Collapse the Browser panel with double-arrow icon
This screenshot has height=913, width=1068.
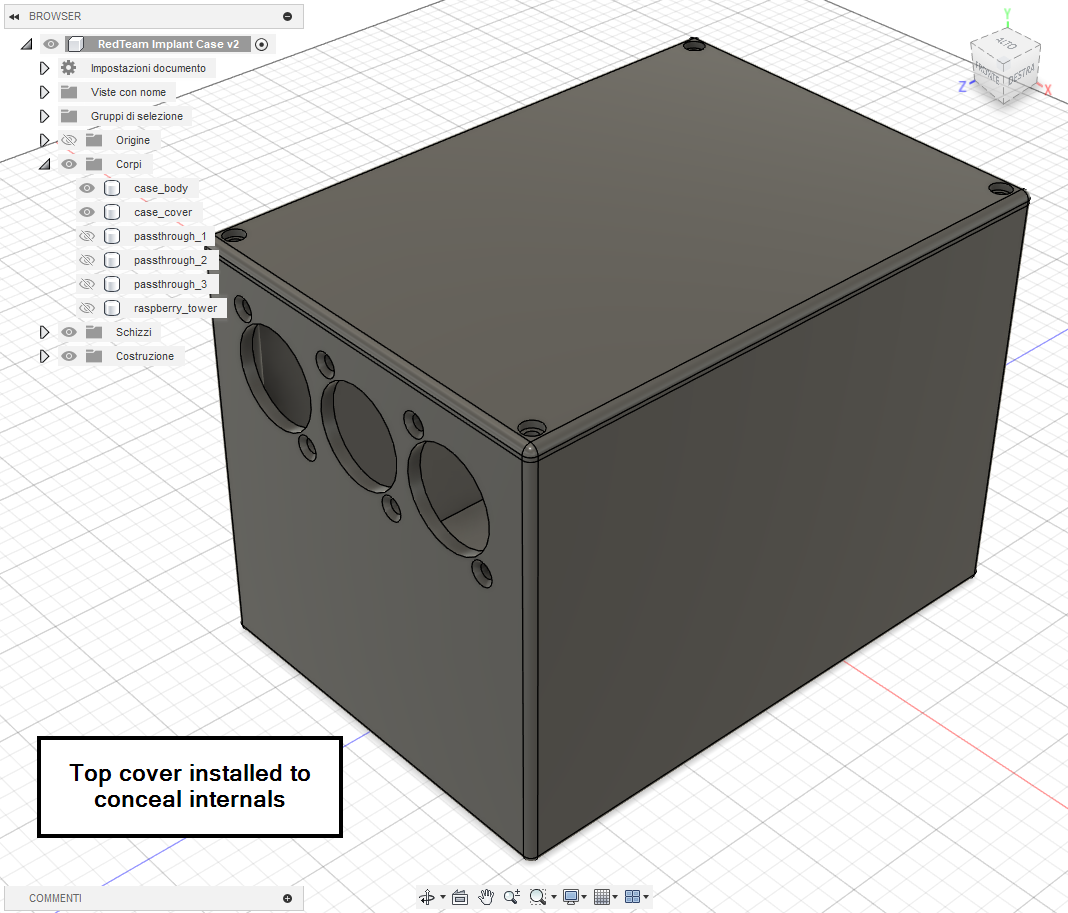pos(14,16)
